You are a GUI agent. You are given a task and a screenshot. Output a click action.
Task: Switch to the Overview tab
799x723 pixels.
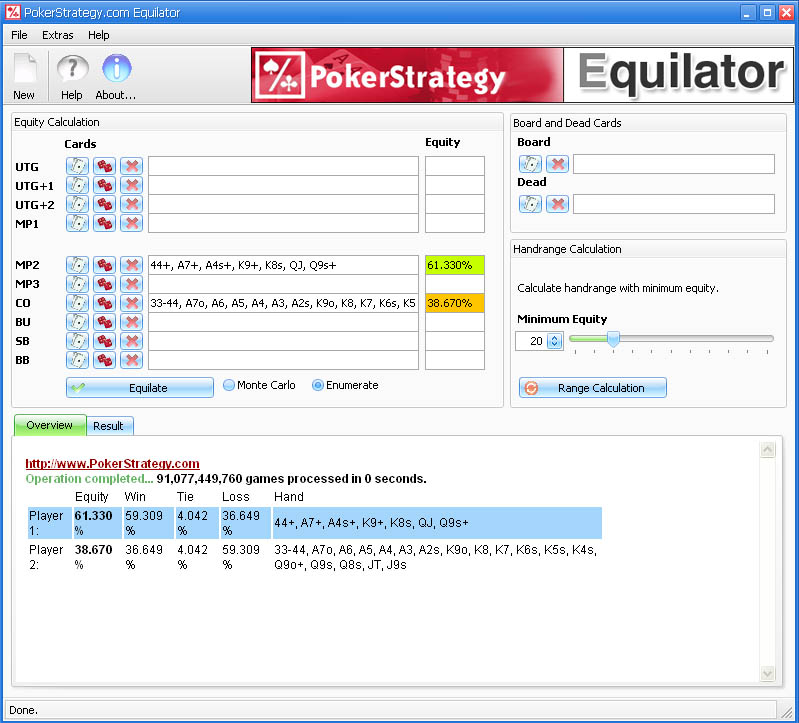click(x=50, y=425)
